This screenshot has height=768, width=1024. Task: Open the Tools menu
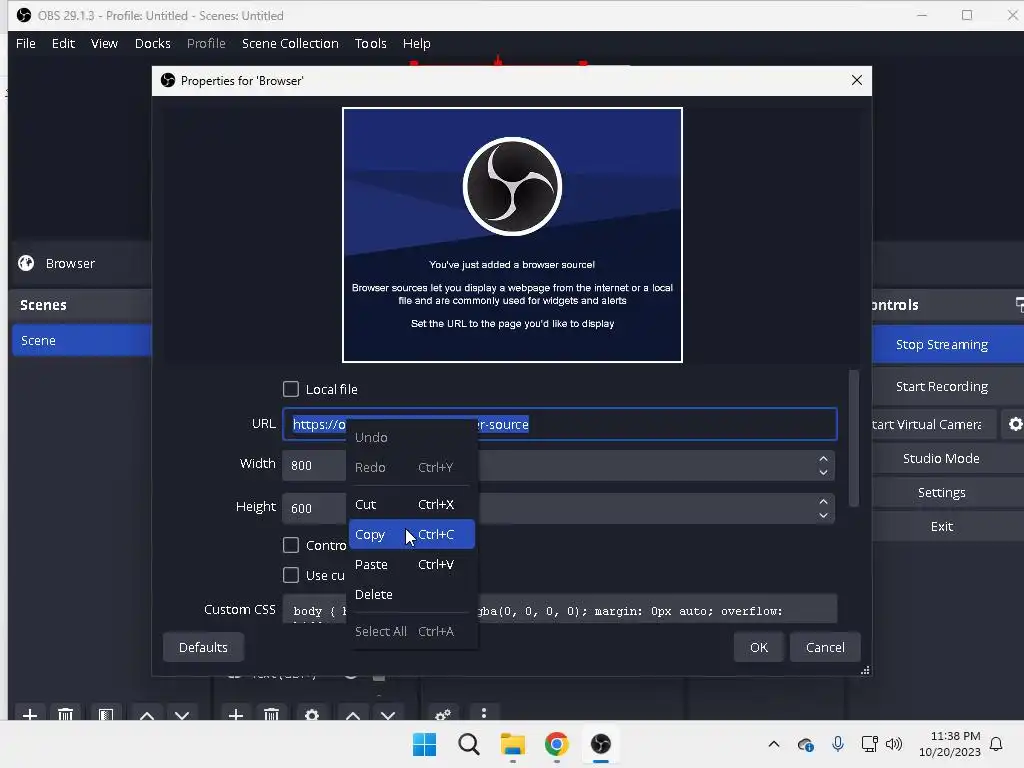pyautogui.click(x=370, y=43)
